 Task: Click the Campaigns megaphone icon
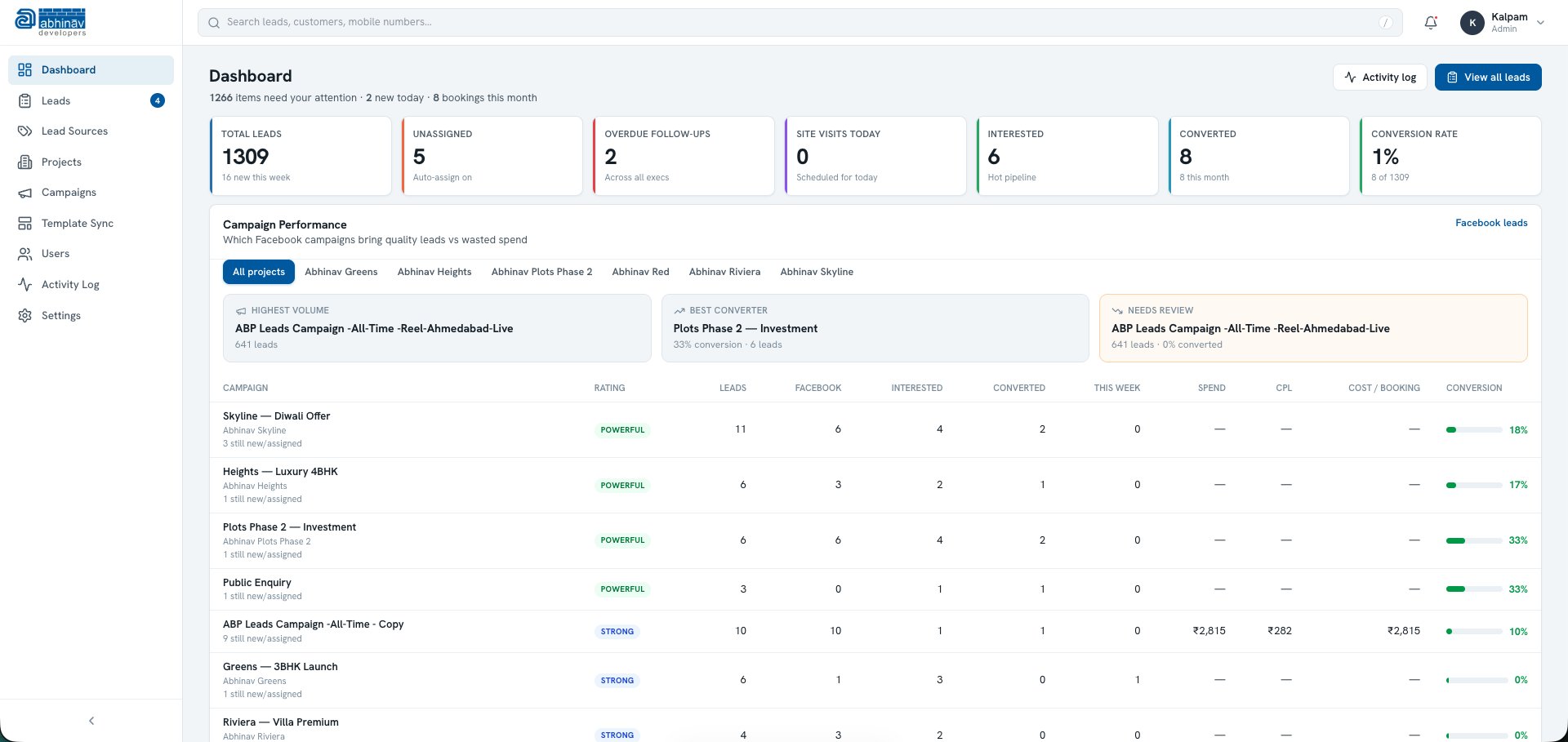click(x=25, y=193)
